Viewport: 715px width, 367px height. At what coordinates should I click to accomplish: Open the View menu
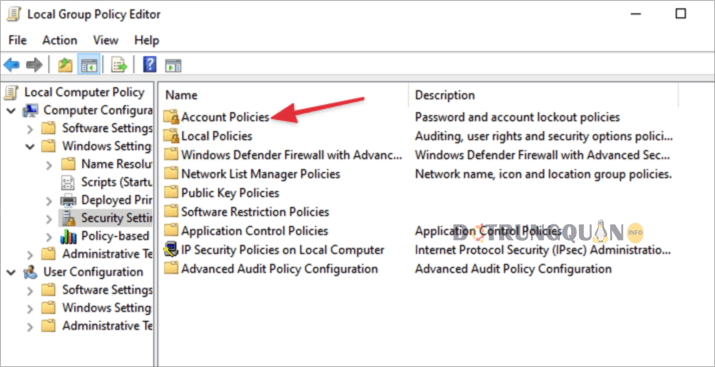(106, 40)
